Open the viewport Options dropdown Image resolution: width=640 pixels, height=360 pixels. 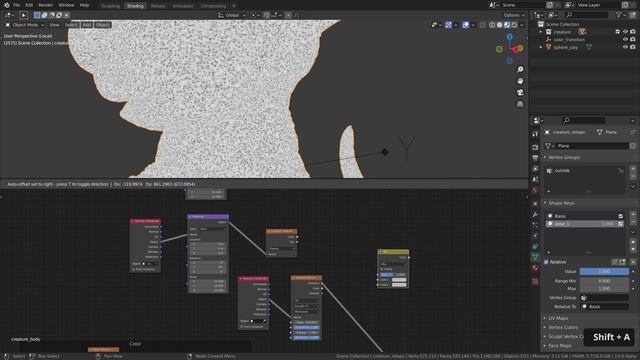click(513, 15)
